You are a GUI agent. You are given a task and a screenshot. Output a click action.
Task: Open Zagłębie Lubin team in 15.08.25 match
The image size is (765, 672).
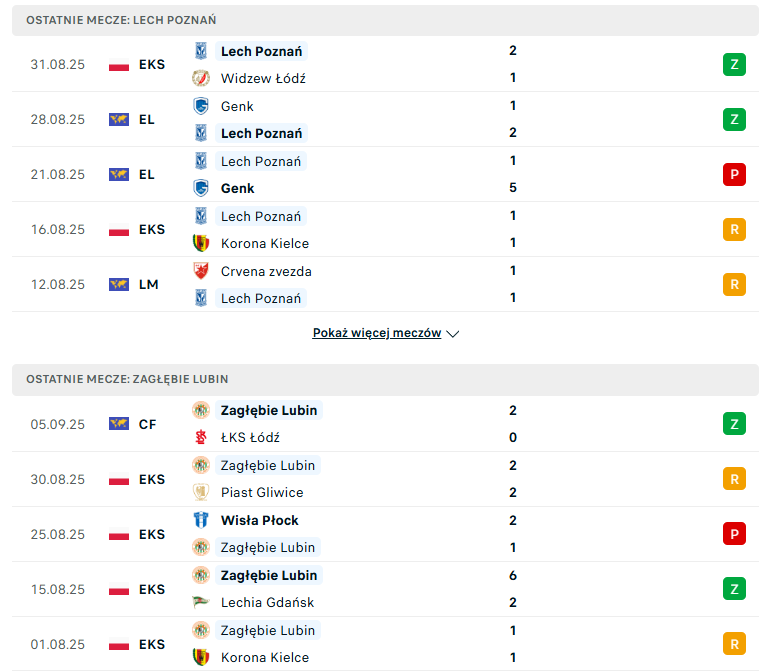coord(269,575)
